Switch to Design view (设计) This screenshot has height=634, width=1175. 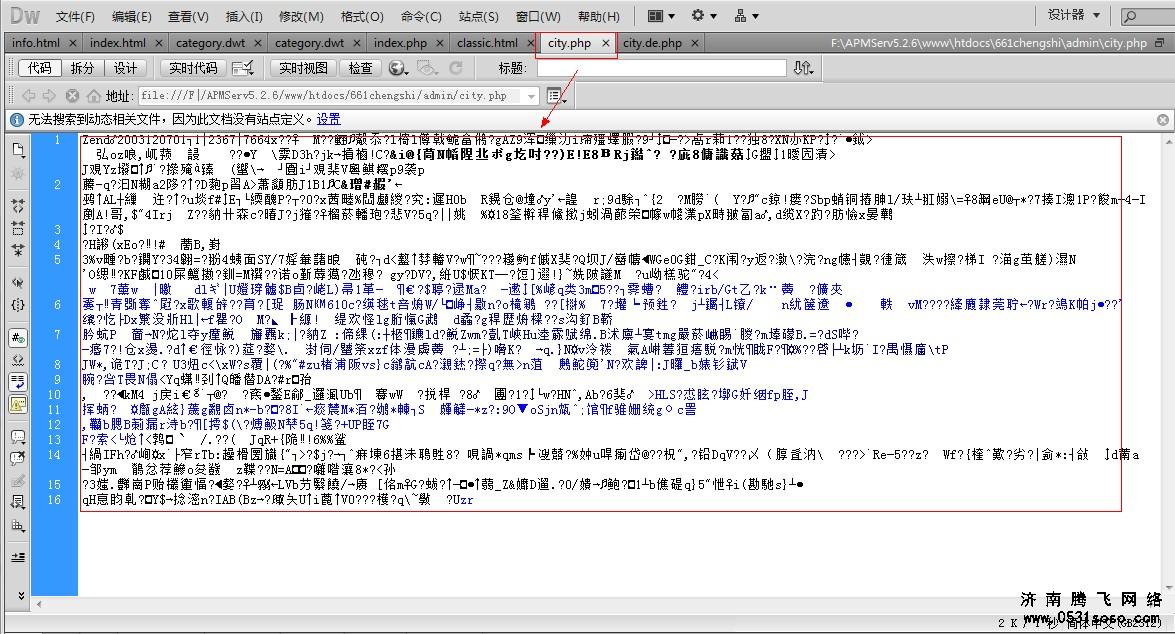tap(125, 68)
